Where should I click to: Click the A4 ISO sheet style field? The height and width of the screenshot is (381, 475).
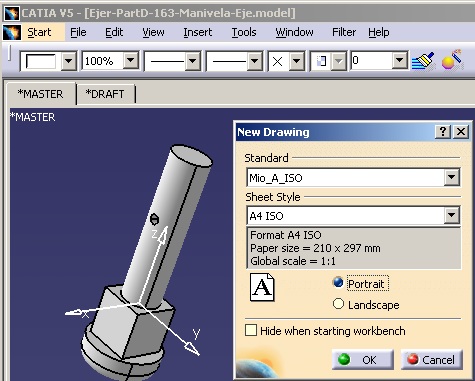tap(345, 216)
